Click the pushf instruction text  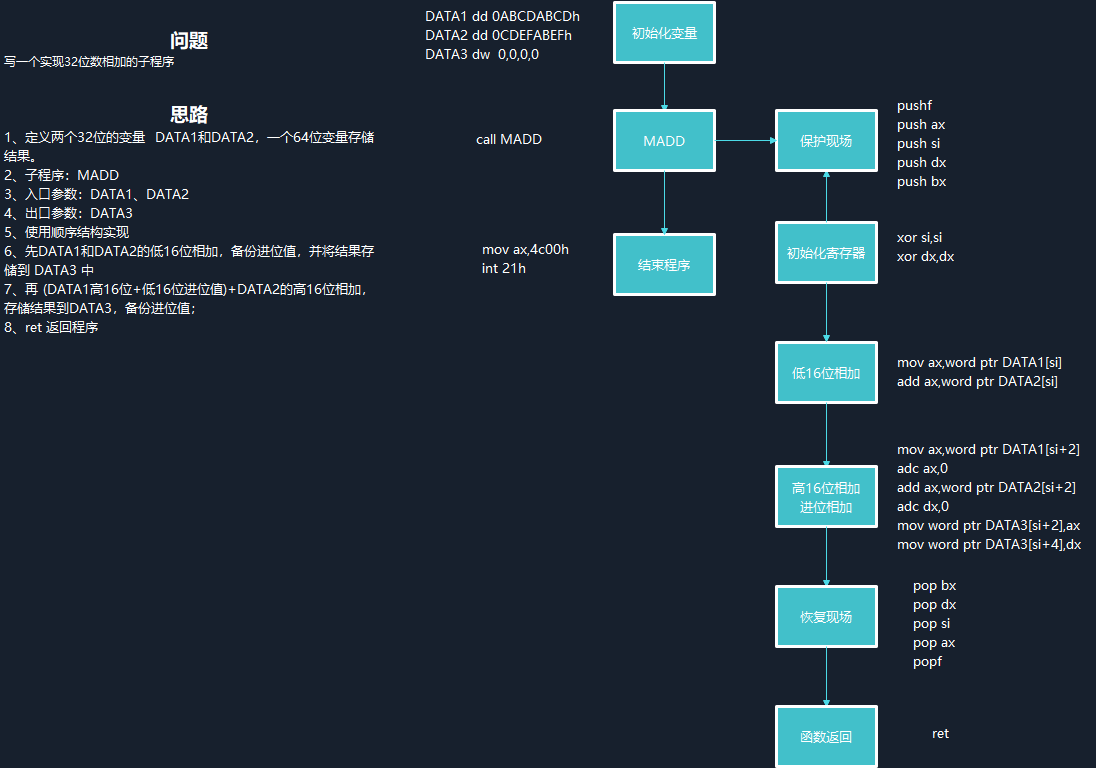pyautogui.click(x=914, y=106)
